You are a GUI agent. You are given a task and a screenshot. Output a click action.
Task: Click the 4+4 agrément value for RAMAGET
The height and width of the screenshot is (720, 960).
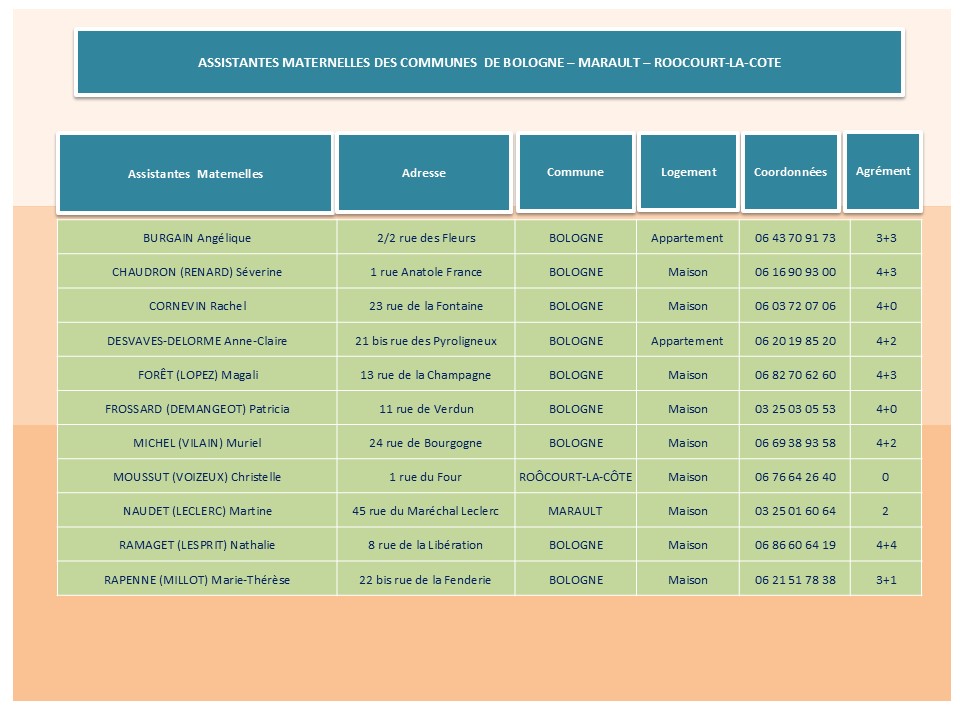coord(885,545)
